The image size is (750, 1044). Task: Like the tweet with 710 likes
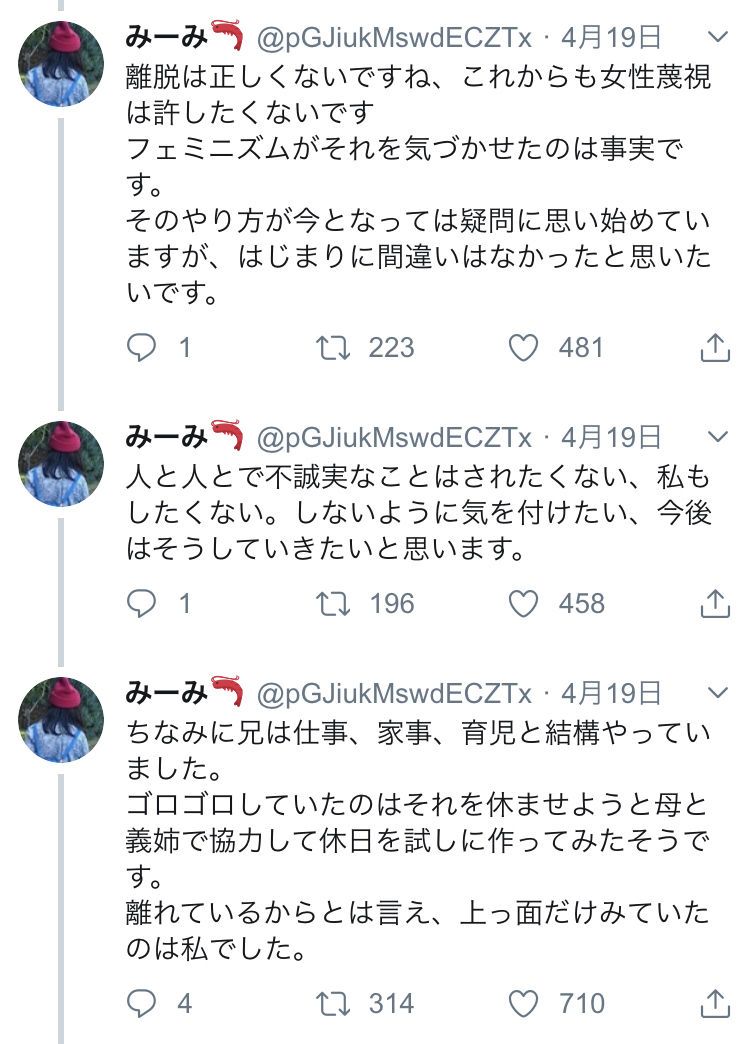pos(524,1002)
